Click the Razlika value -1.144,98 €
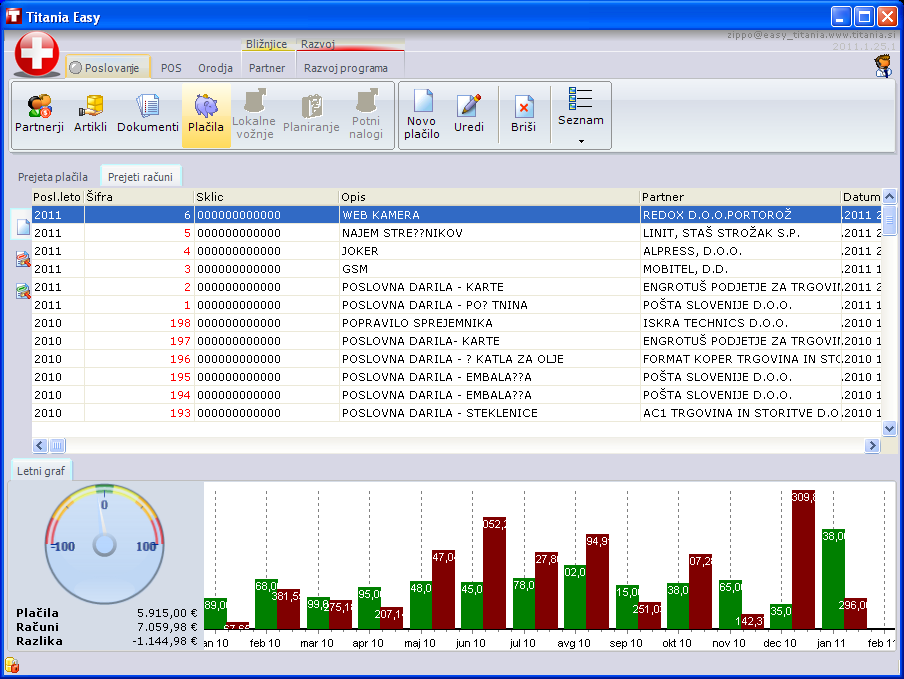This screenshot has height=679, width=904. coord(165,641)
